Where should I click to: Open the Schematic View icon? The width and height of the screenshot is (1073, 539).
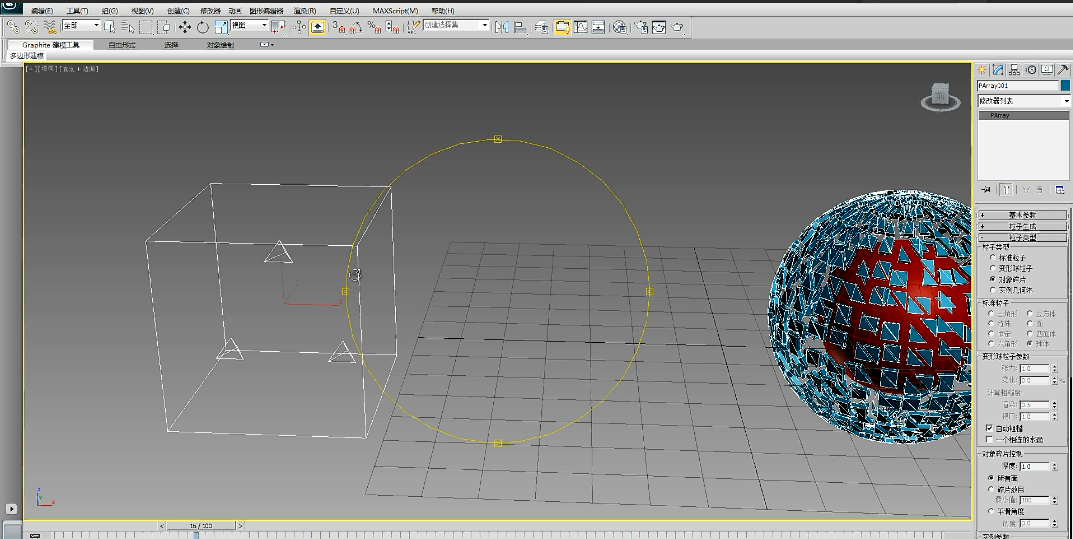(599, 27)
